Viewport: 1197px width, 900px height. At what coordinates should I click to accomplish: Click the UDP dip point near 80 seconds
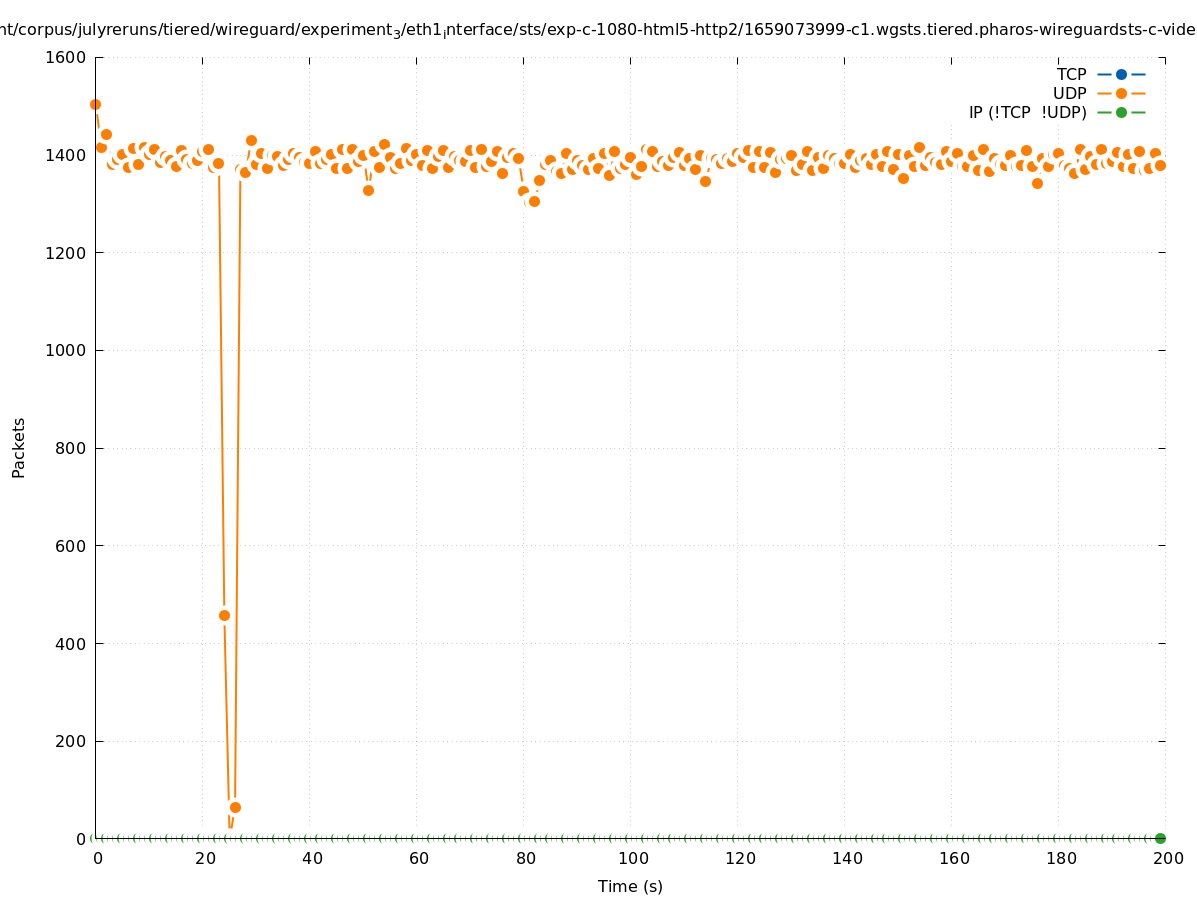point(534,201)
